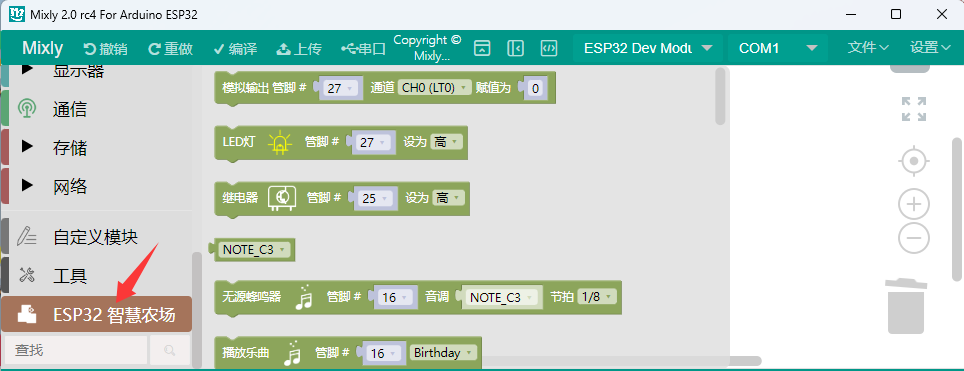Open the 高 level dropdown in 继电器 block
The image size is (964, 371).
click(x=448, y=198)
